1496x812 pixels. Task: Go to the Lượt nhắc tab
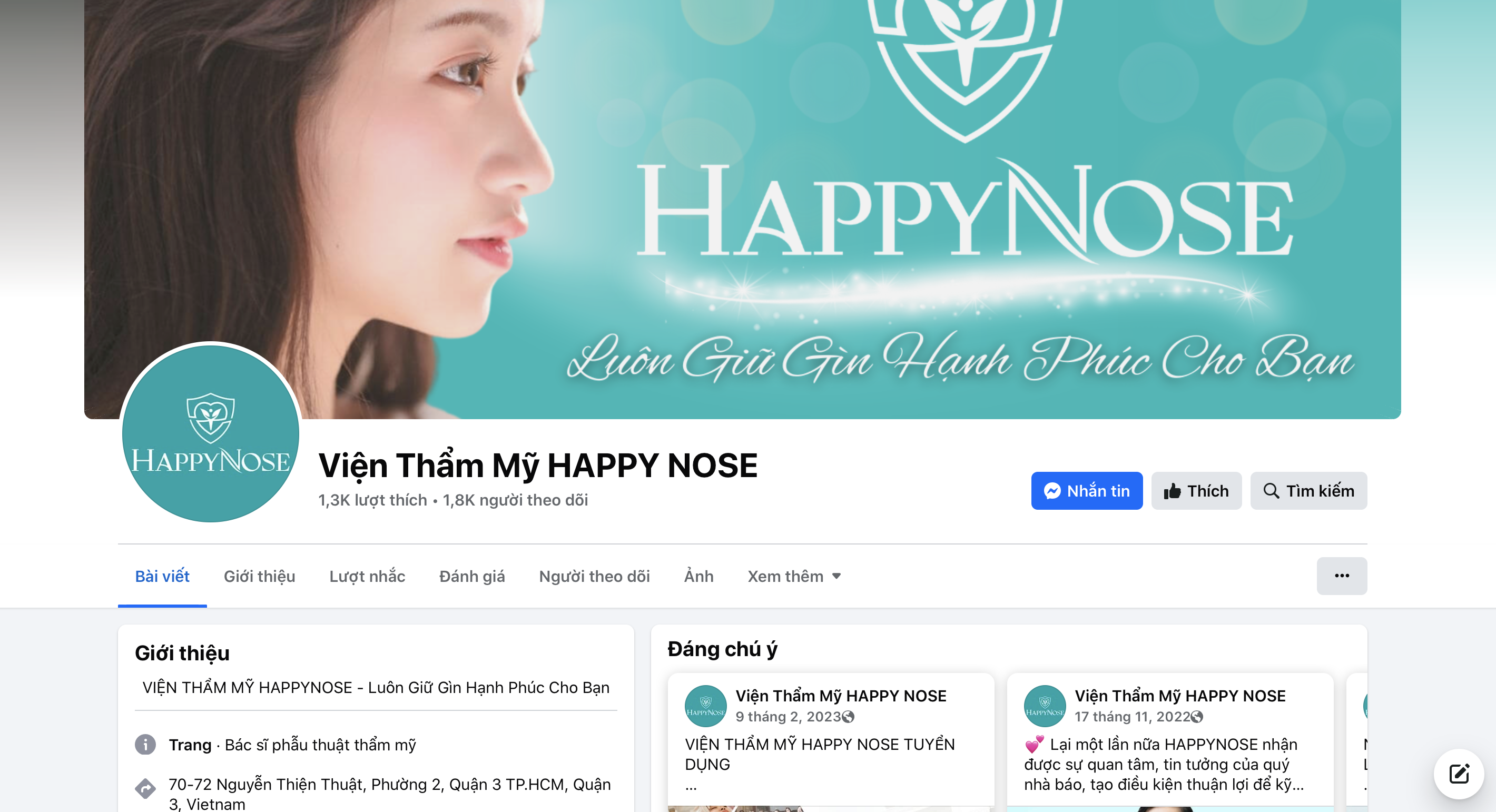367,577
